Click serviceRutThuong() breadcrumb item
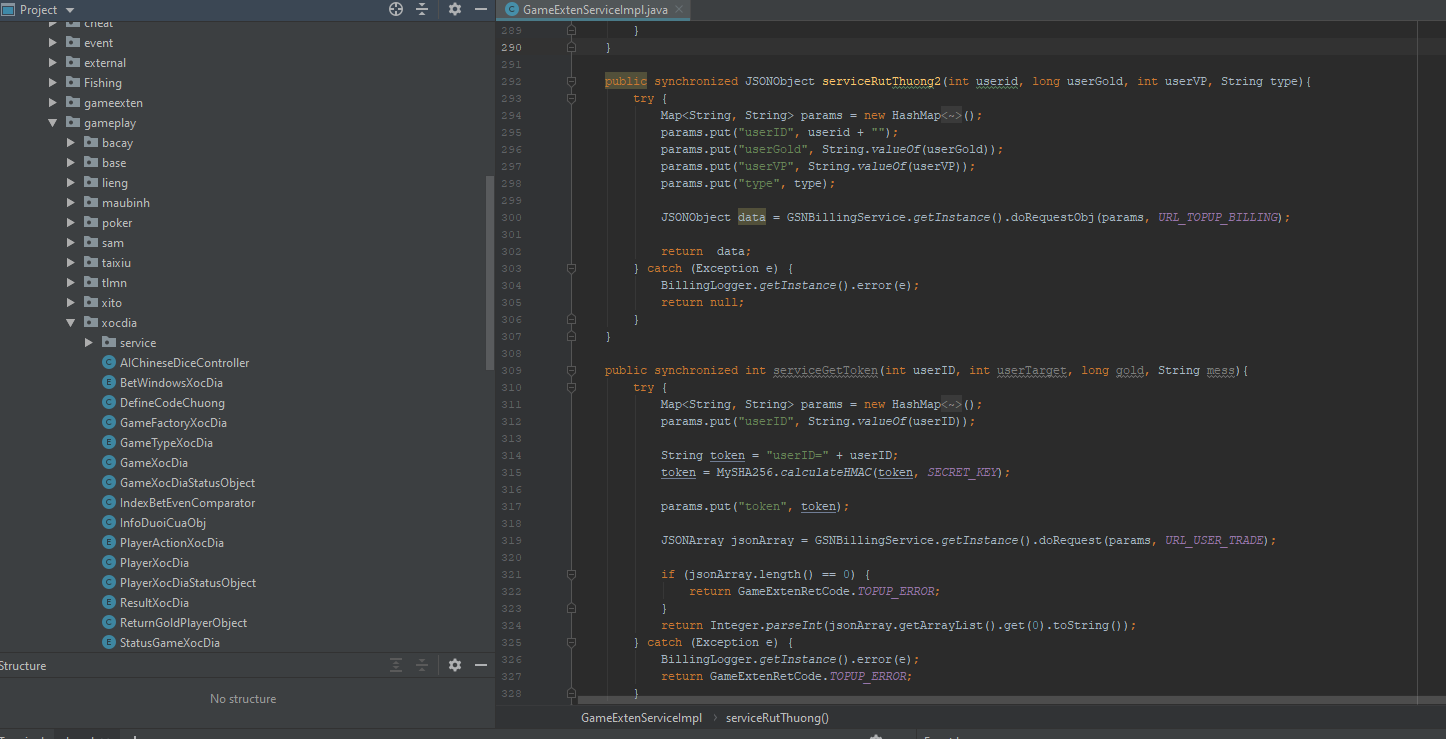The width and height of the screenshot is (1446, 739). [x=777, y=718]
